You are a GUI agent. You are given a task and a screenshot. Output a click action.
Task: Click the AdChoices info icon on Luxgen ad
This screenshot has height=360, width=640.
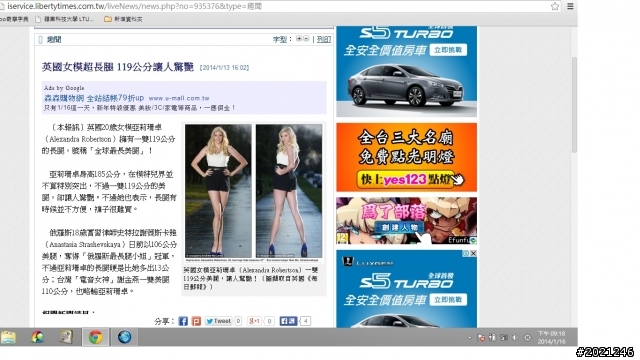click(466, 253)
